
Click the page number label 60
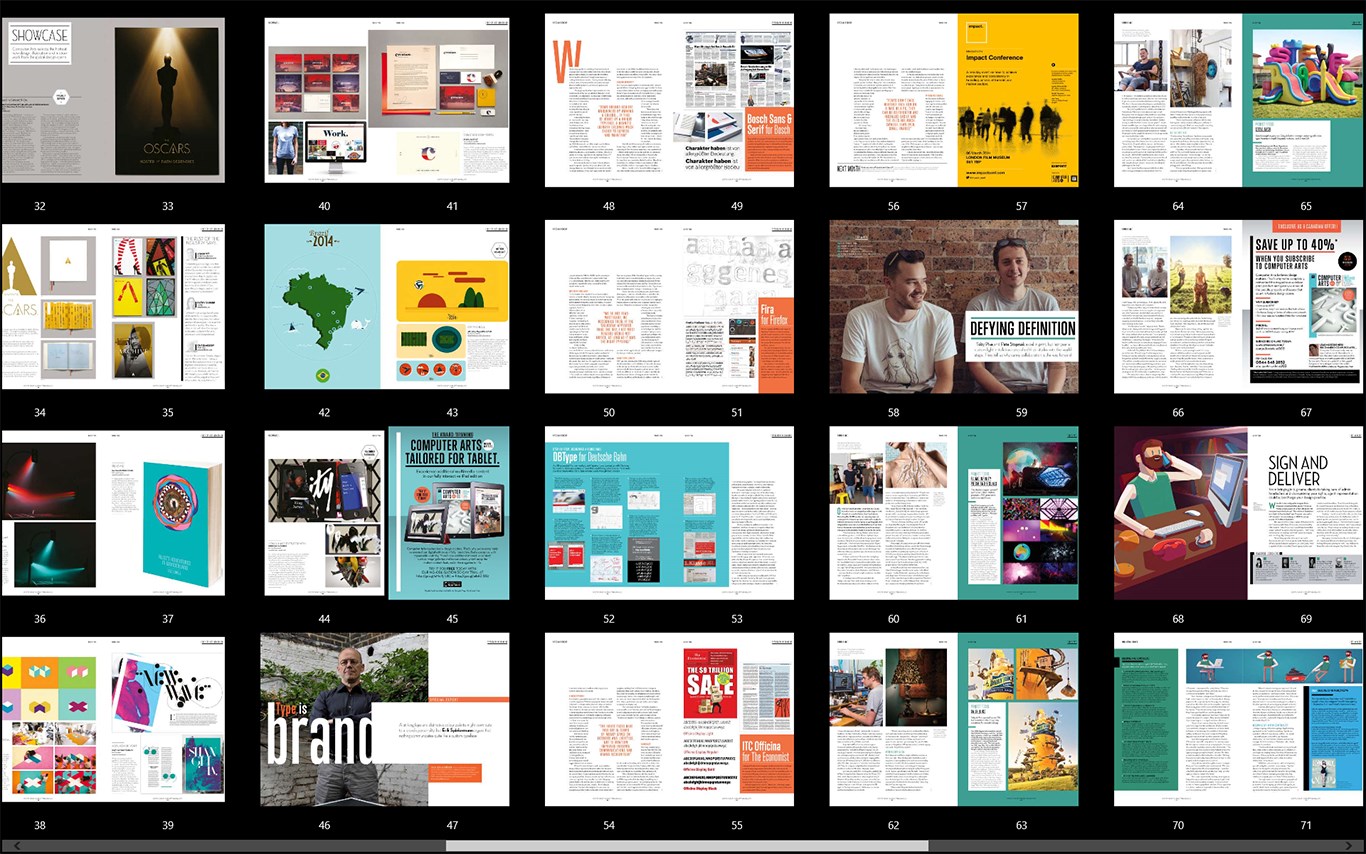click(893, 620)
